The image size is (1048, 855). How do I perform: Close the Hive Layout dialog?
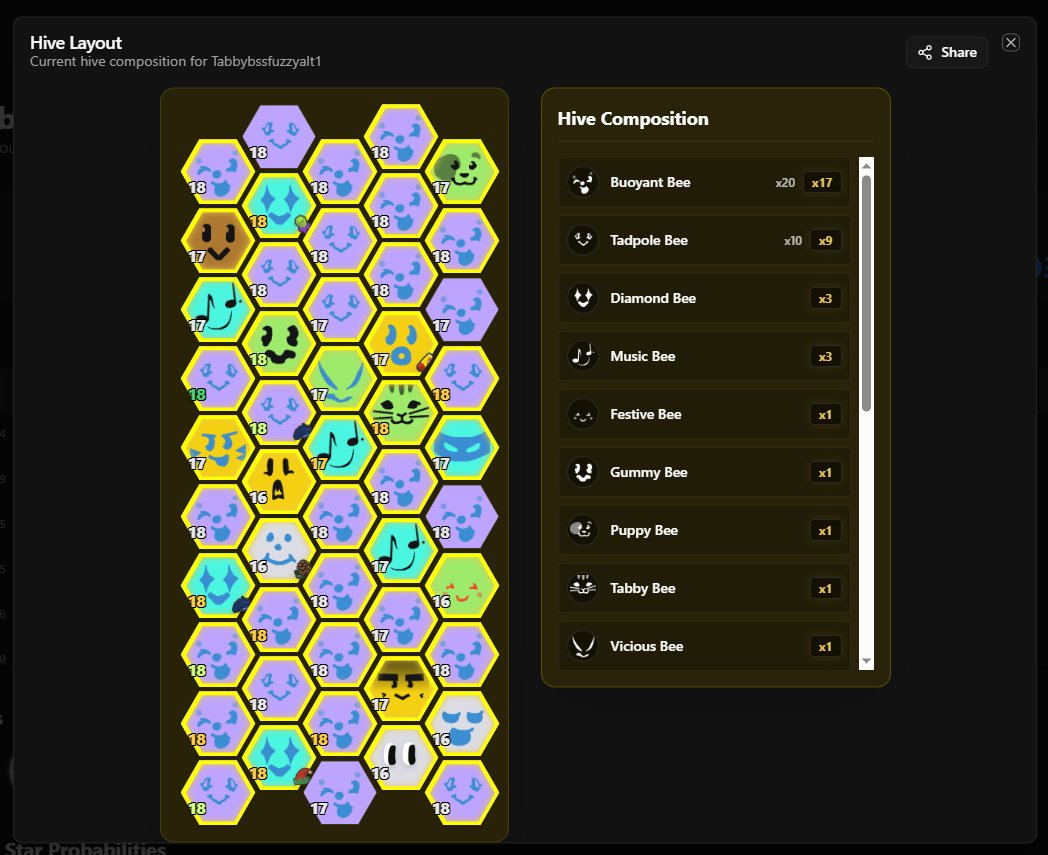point(1011,43)
